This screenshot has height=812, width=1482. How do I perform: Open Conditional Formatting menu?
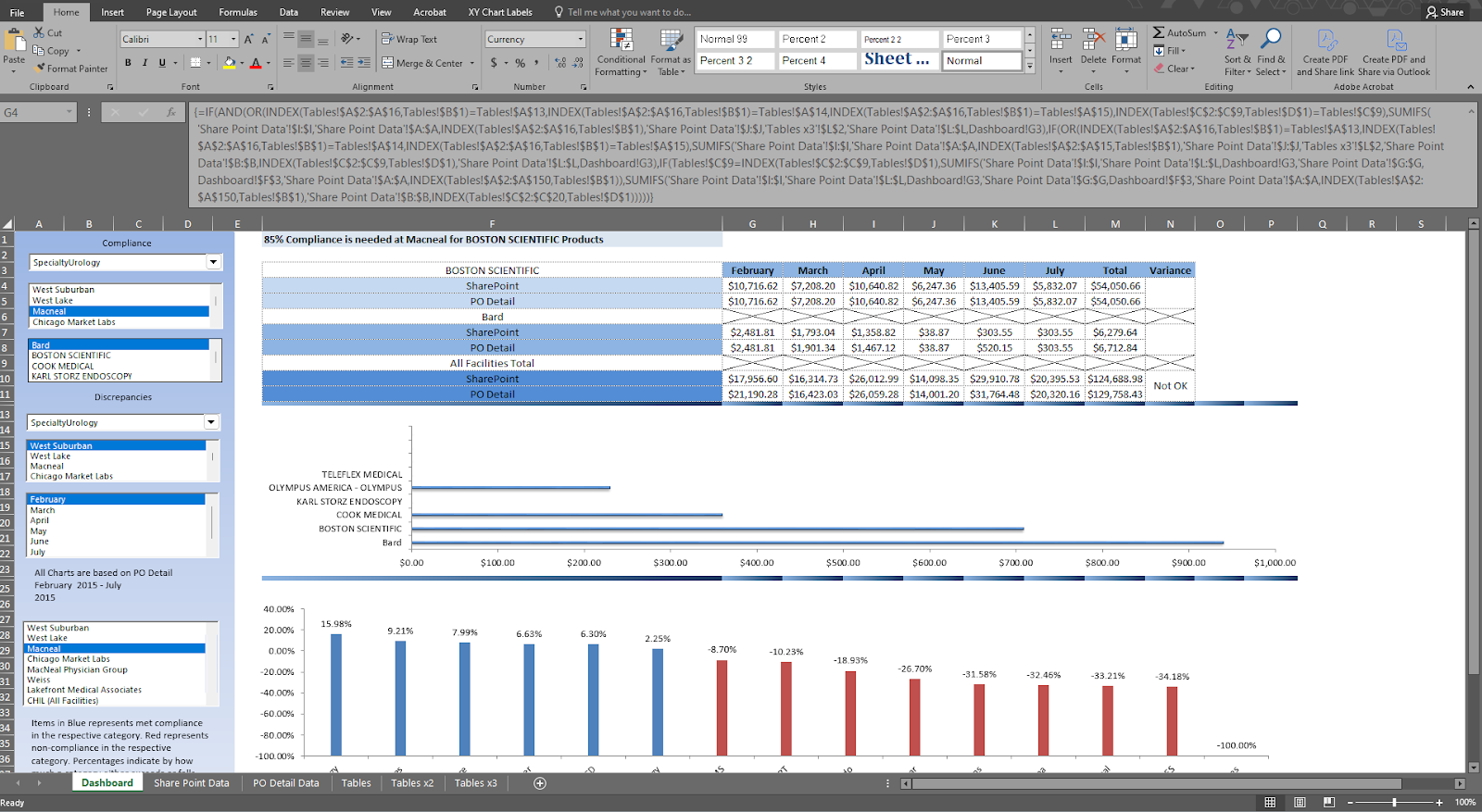click(621, 53)
